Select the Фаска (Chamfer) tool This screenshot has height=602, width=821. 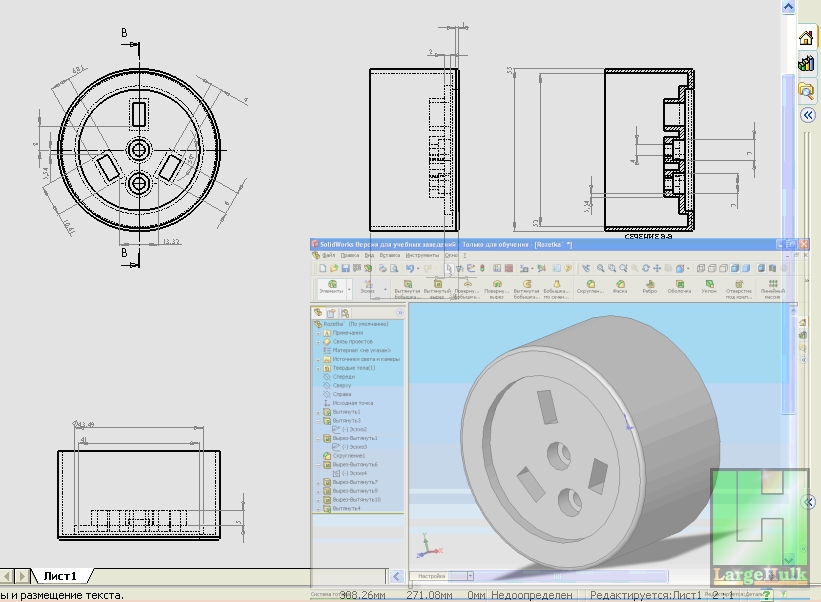pos(620,285)
